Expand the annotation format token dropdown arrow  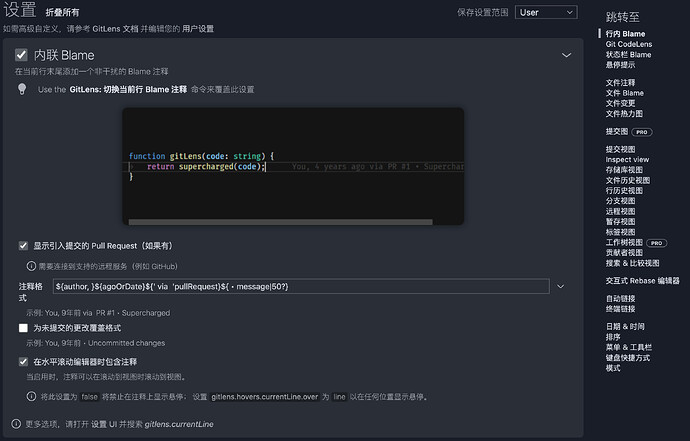tap(561, 287)
